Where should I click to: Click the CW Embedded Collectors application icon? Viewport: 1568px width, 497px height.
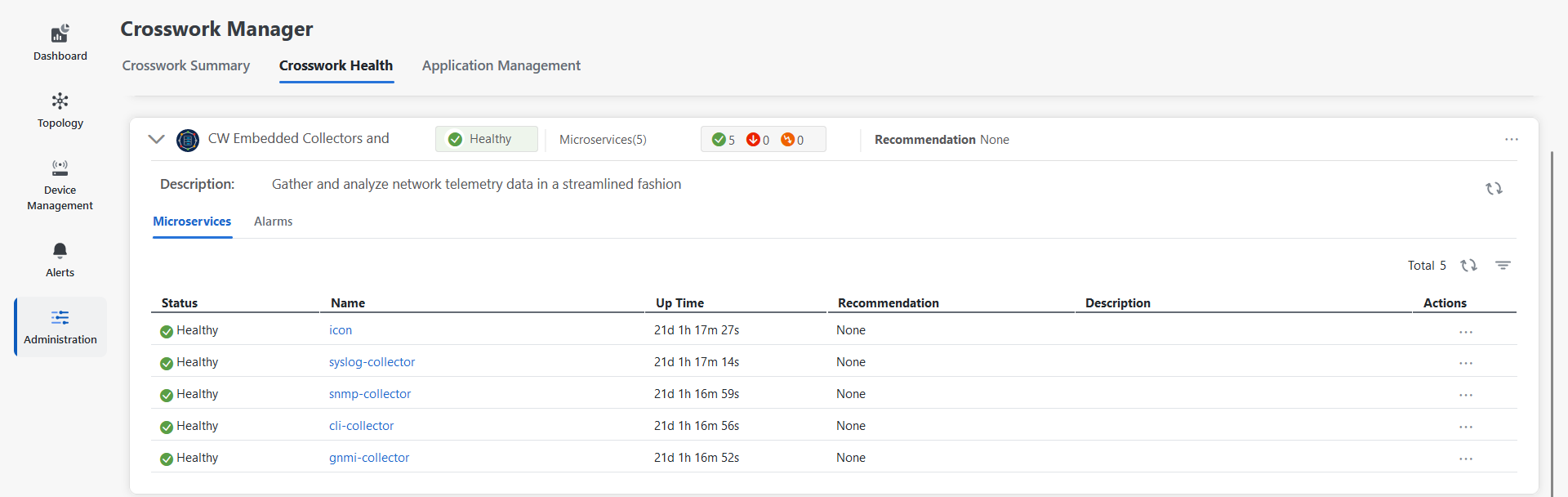(x=188, y=141)
